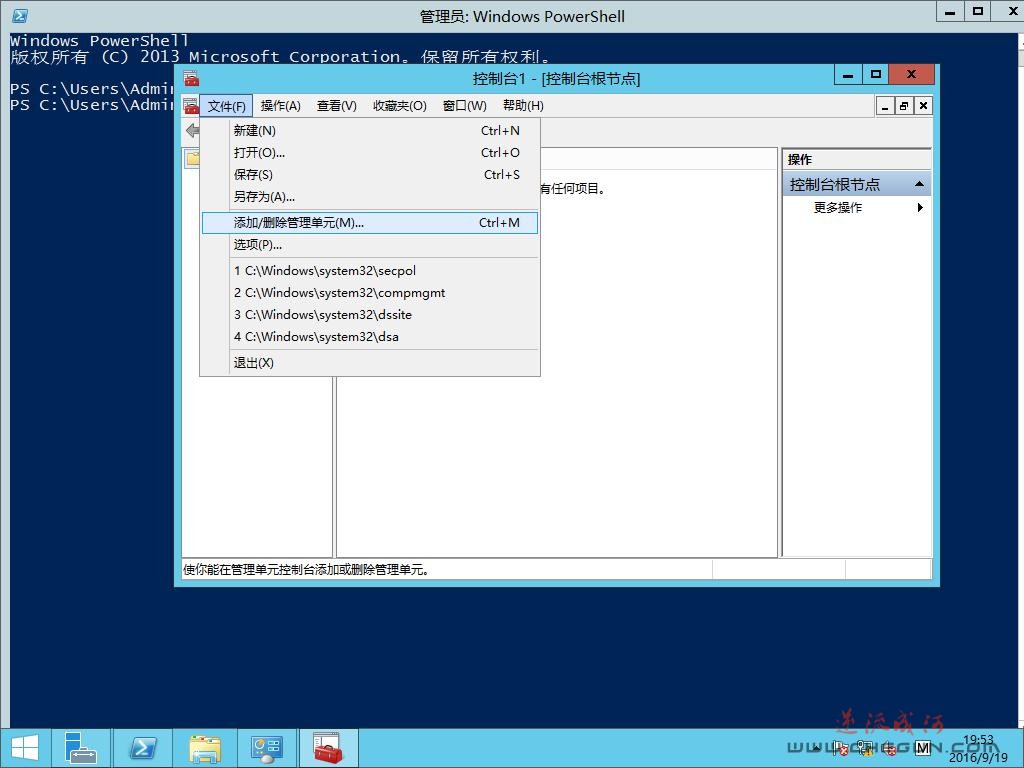Open recent file 1 secpol
This screenshot has width=1024, height=768.
[370, 271]
